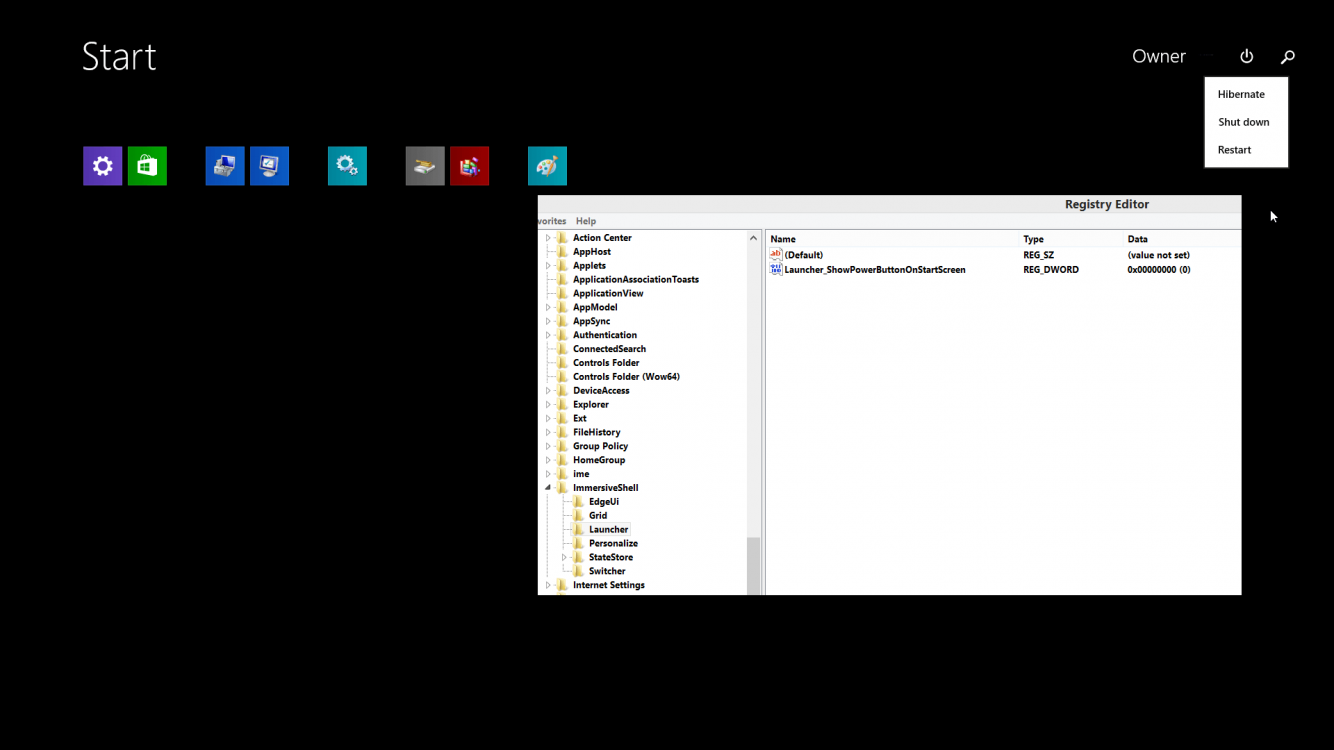Click the folder icon beside ConnectedSearch
The image size is (1334, 750).
click(x=562, y=349)
